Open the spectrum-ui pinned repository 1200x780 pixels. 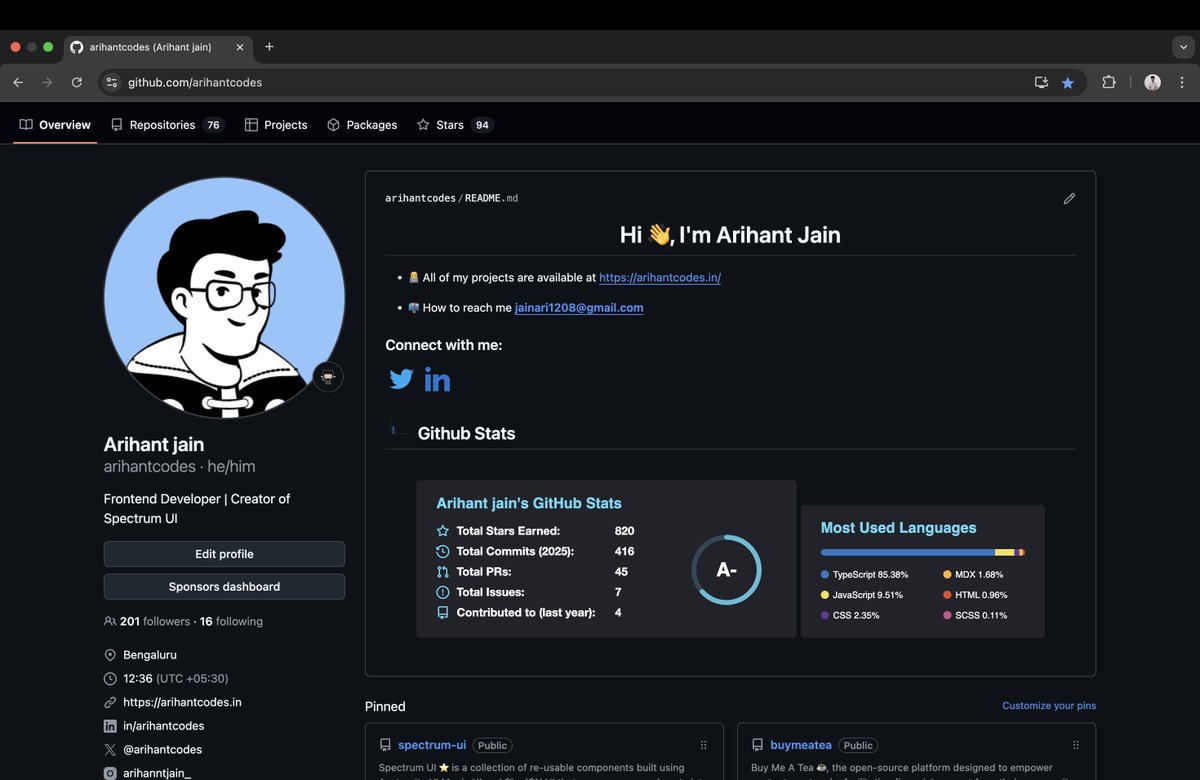432,745
